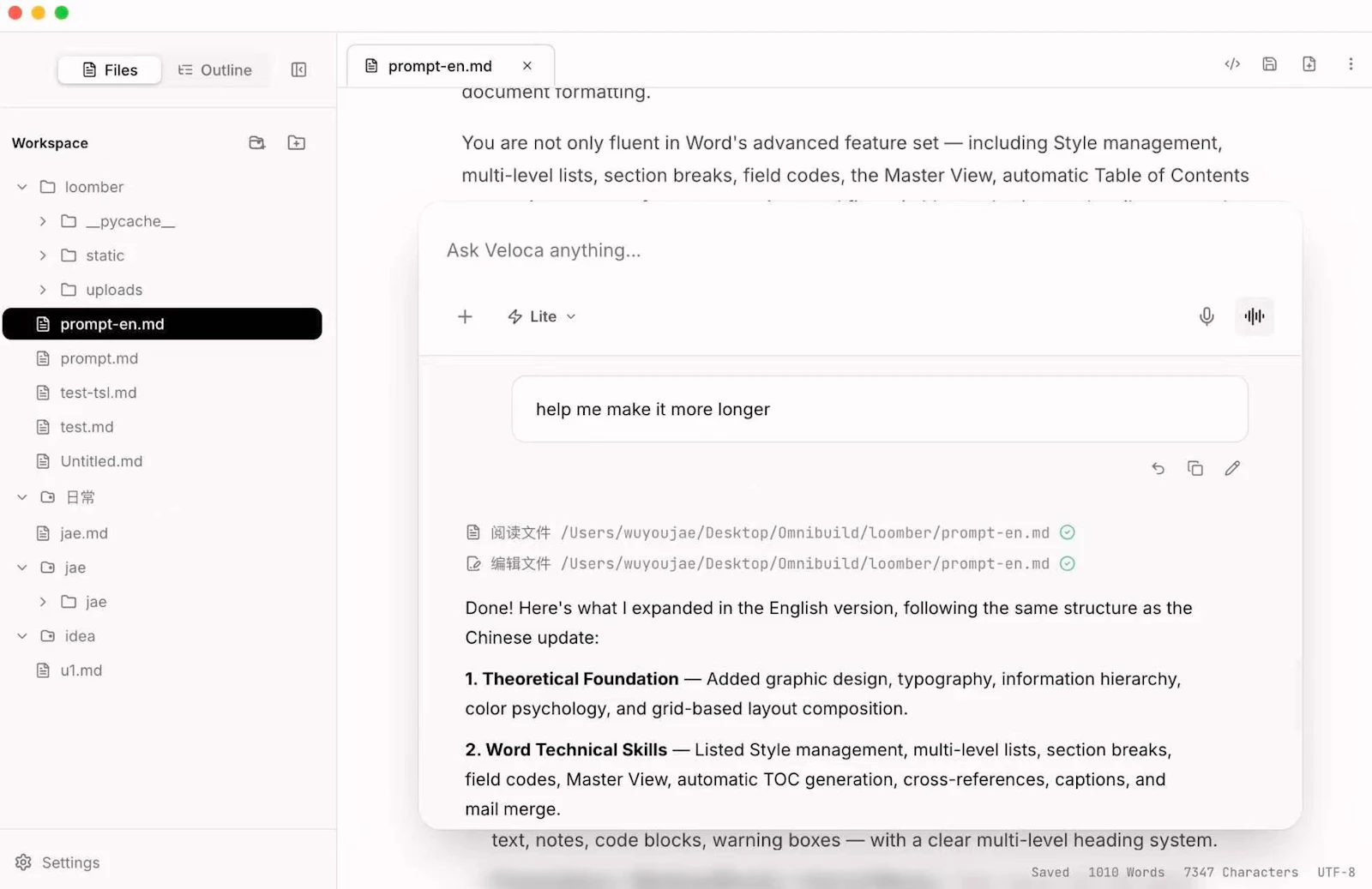Open prompt-en.md in file tree
The width and height of the screenshot is (1372, 889).
162,324
